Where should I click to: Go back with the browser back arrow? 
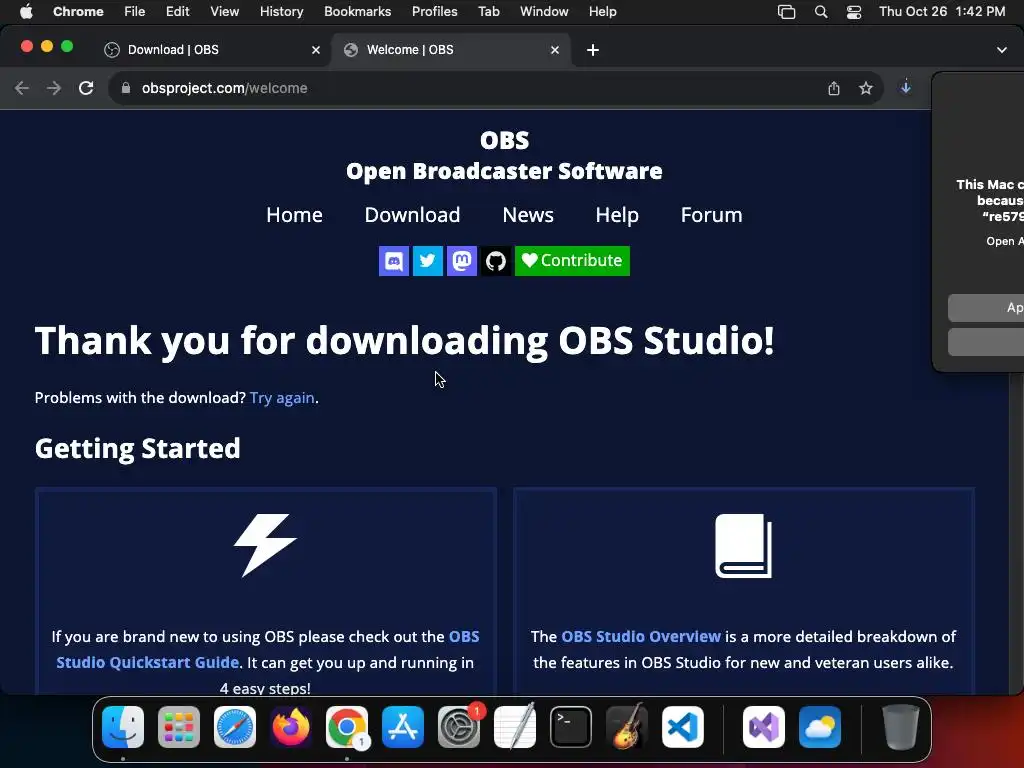(22, 88)
